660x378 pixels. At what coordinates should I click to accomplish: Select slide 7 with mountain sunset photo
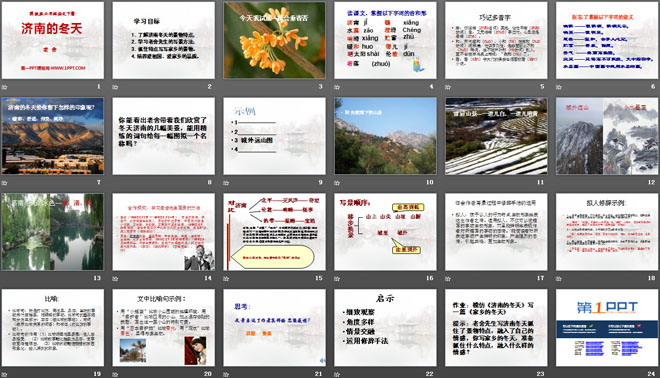pyautogui.click(x=53, y=136)
